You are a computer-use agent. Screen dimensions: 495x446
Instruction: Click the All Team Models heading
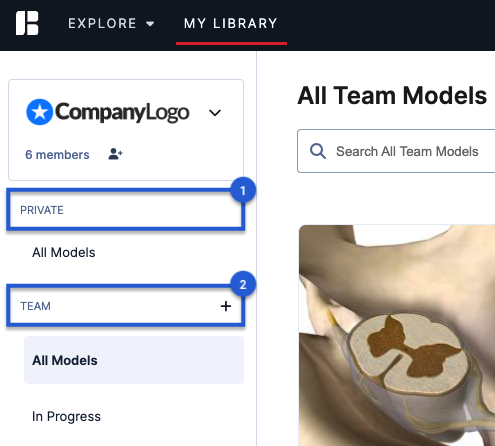tap(392, 96)
